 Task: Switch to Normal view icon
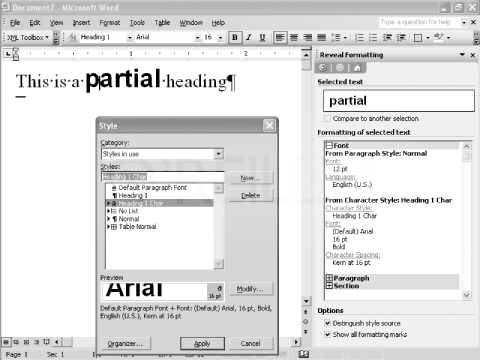click(6, 342)
